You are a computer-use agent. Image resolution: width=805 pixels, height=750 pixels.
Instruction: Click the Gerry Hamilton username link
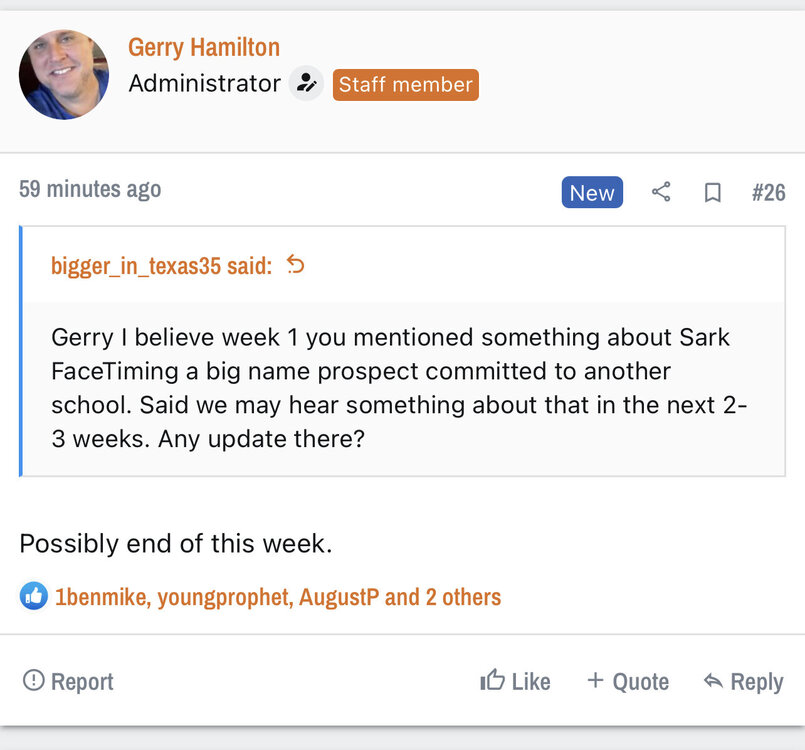204,47
